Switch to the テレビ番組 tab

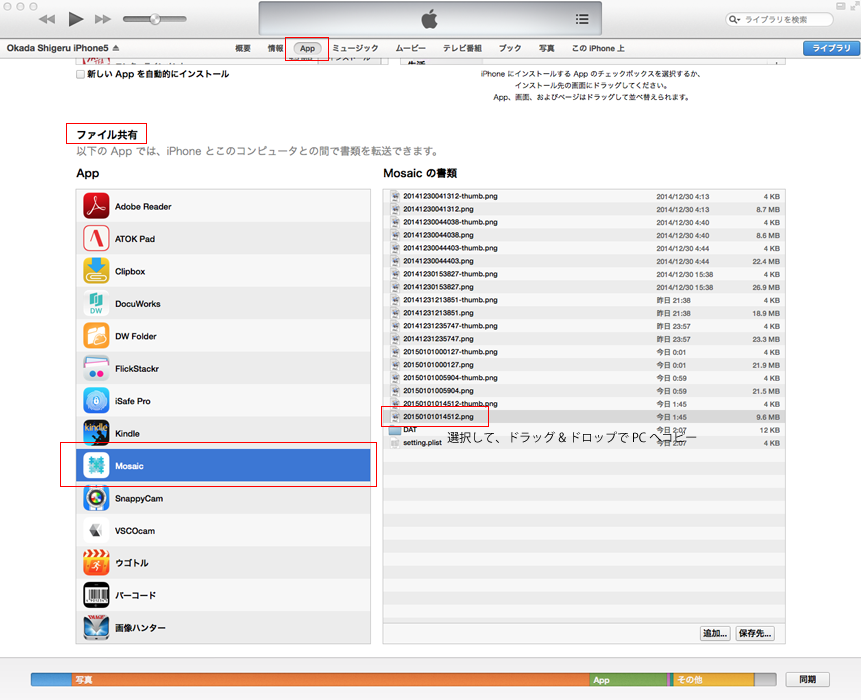coord(462,48)
